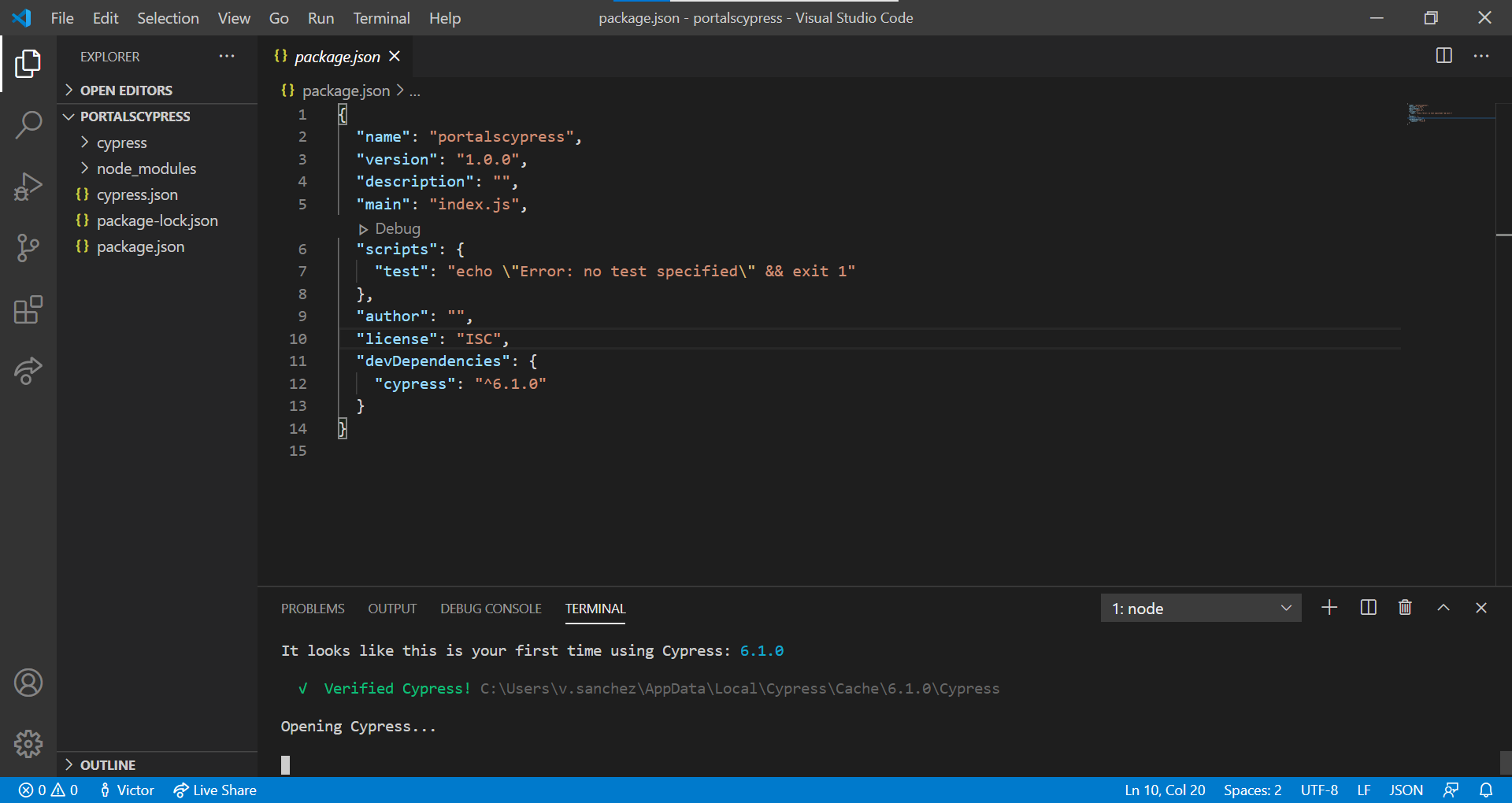Image resolution: width=1512 pixels, height=803 pixels.
Task: Kill terminal with the trash icon
Action: 1405,608
